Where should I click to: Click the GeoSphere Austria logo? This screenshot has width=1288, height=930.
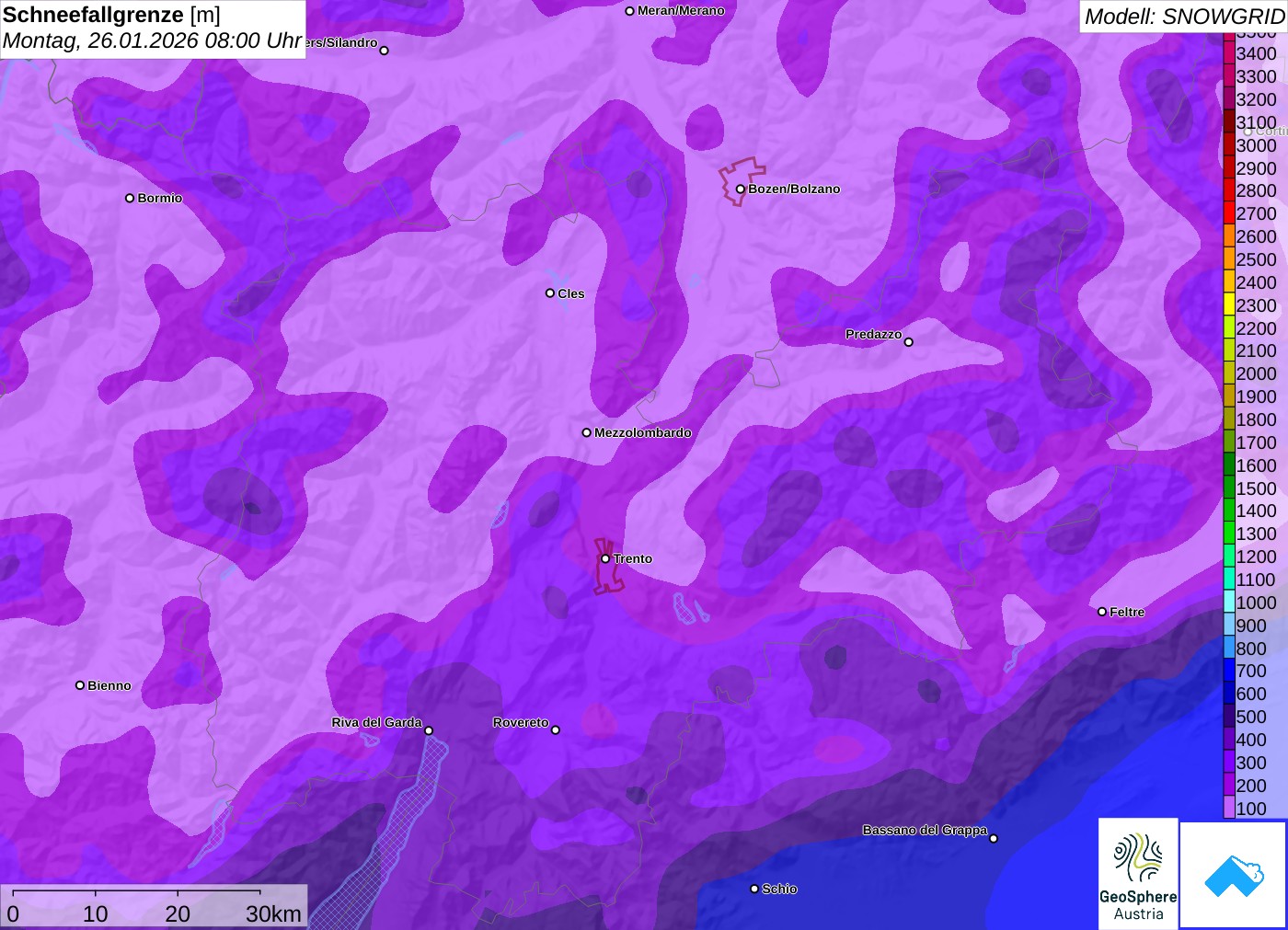point(1138,873)
